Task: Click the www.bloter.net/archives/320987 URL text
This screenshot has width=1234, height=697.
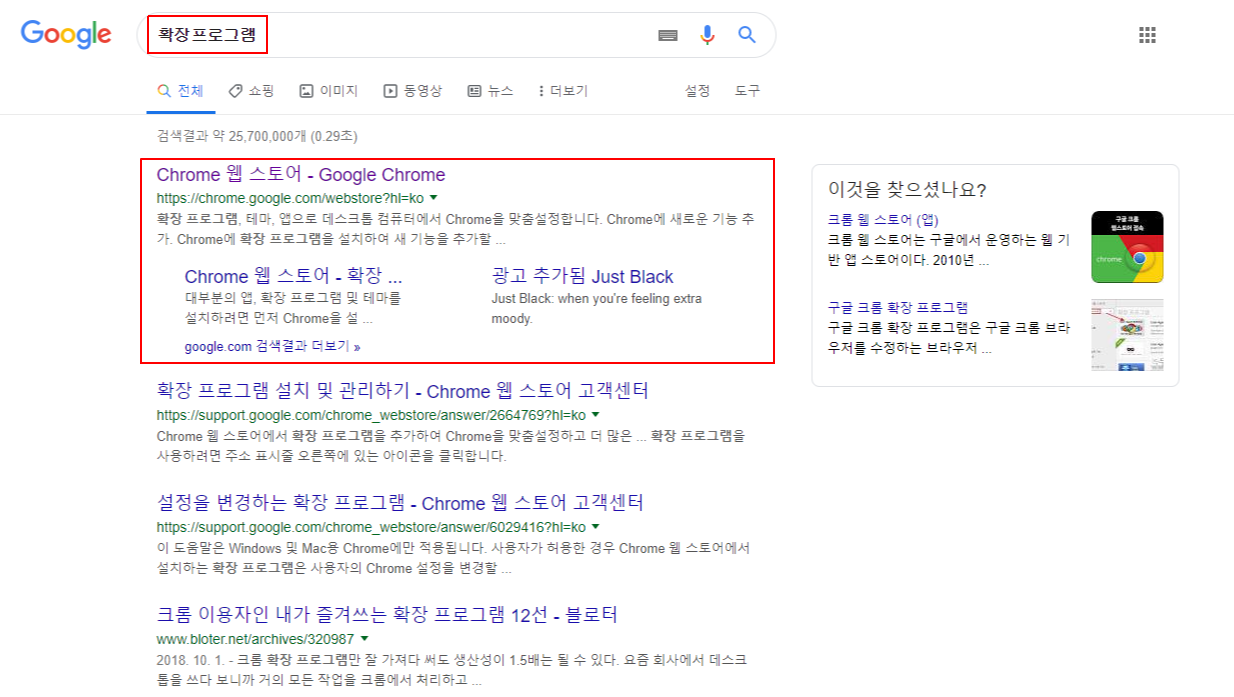Action: click(x=255, y=639)
